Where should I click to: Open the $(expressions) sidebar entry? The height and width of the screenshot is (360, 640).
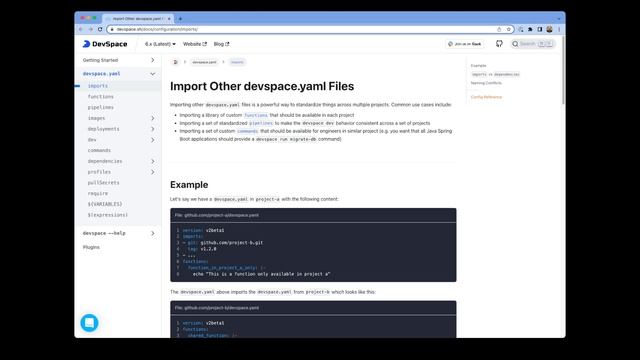tap(108, 215)
